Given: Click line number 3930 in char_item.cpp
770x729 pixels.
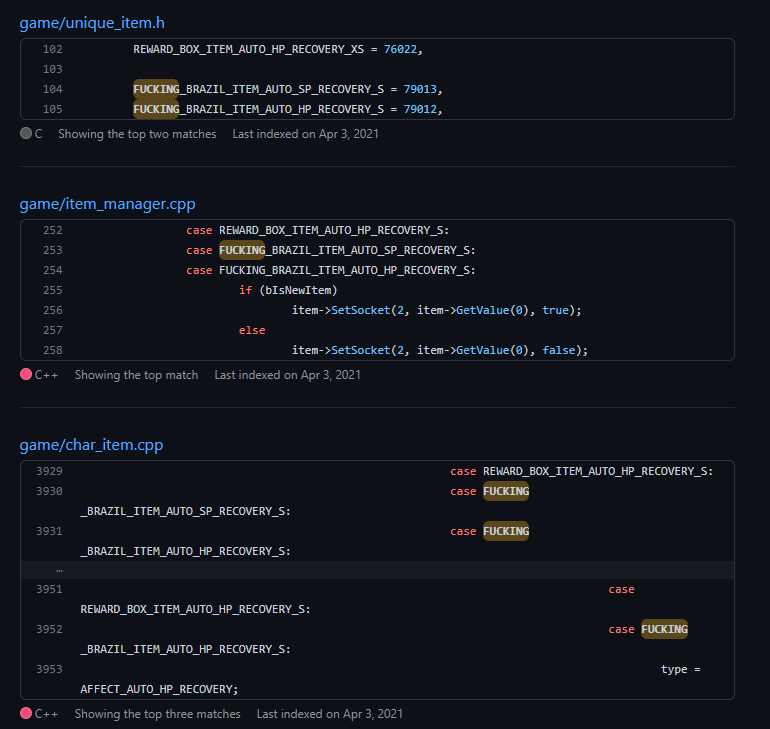Looking at the screenshot, I should point(49,491).
